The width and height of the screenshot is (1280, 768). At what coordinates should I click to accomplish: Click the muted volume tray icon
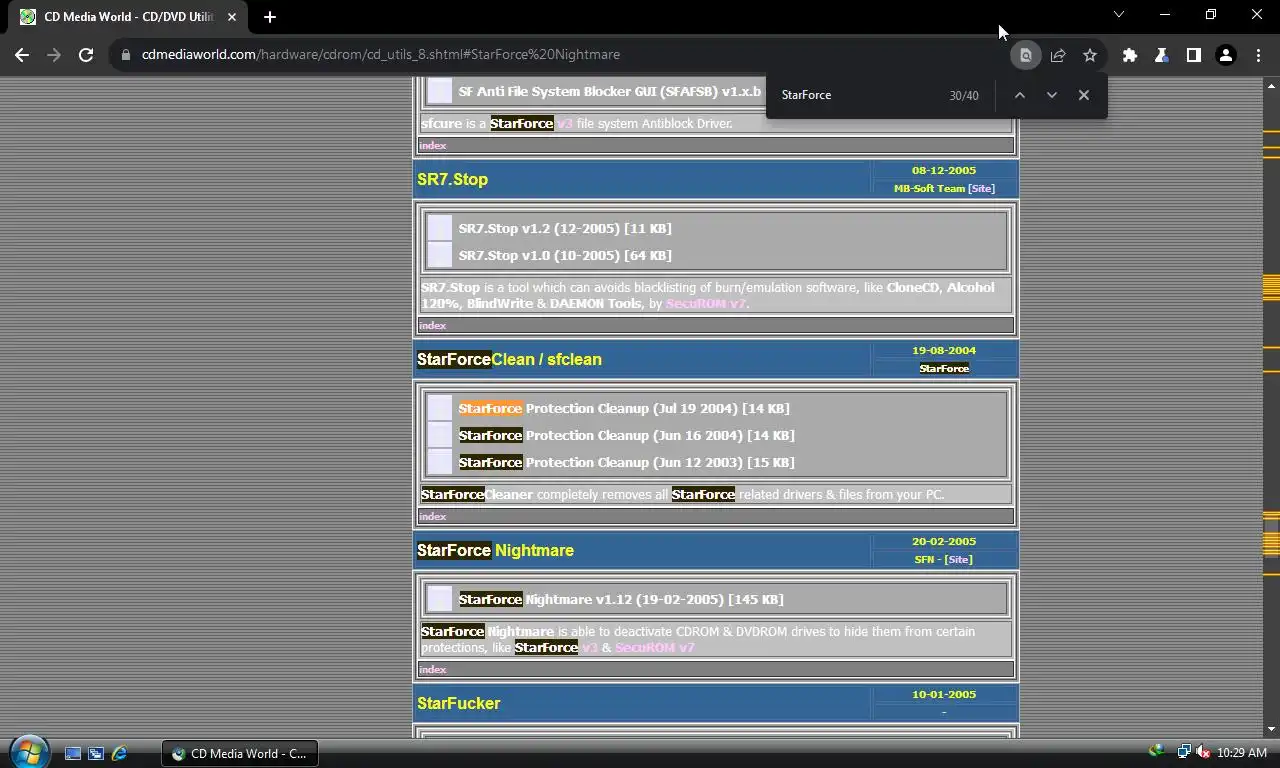[x=1203, y=752]
